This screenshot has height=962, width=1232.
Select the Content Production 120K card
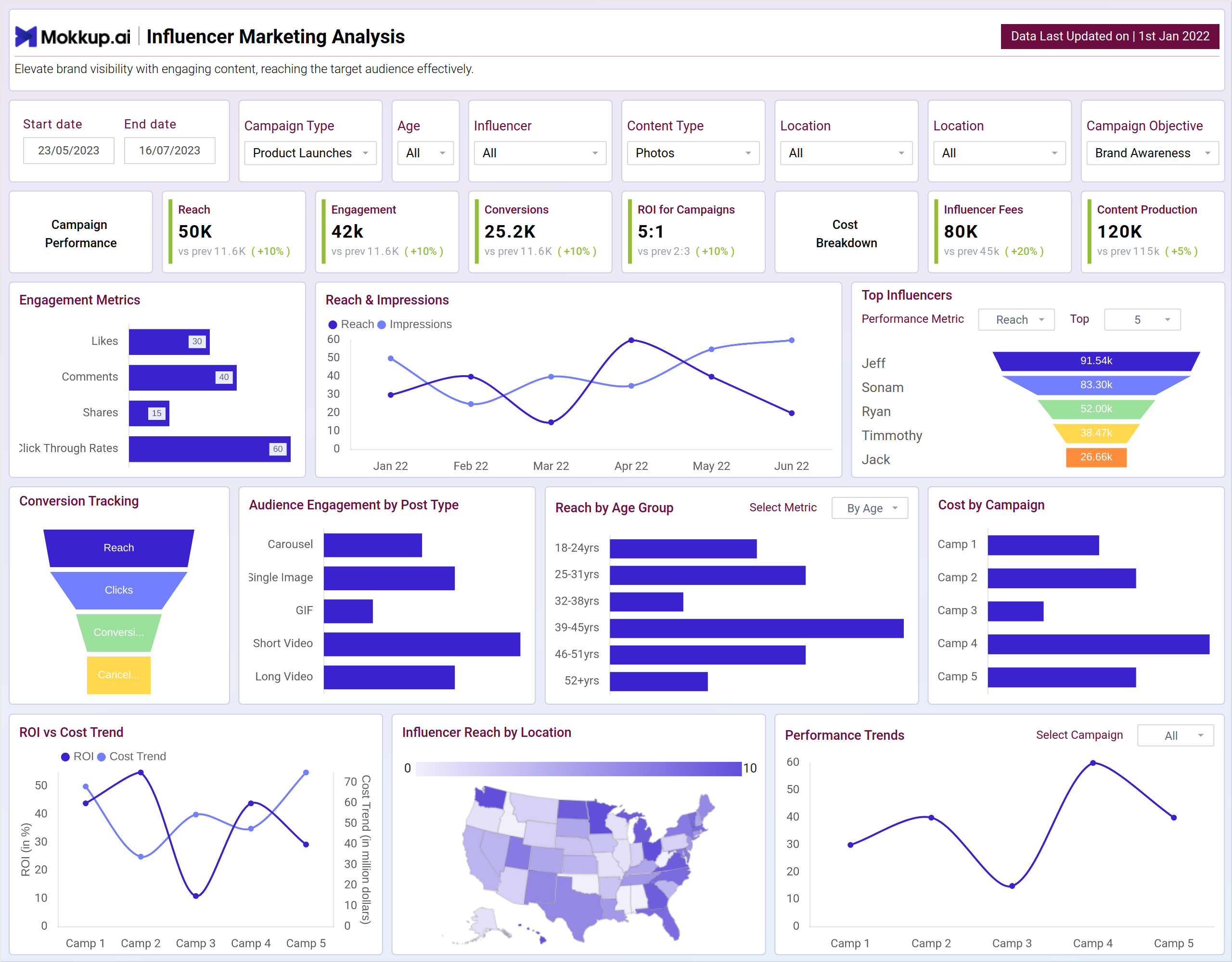(1153, 232)
